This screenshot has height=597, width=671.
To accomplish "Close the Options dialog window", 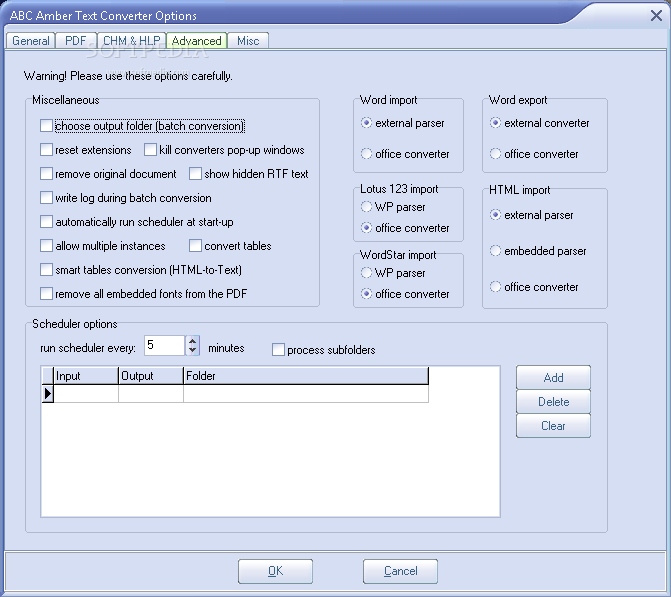I will 656,16.
